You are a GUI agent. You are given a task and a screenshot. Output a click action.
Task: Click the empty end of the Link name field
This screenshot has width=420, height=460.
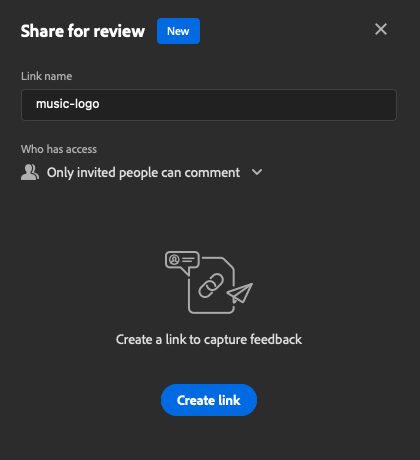point(247,105)
